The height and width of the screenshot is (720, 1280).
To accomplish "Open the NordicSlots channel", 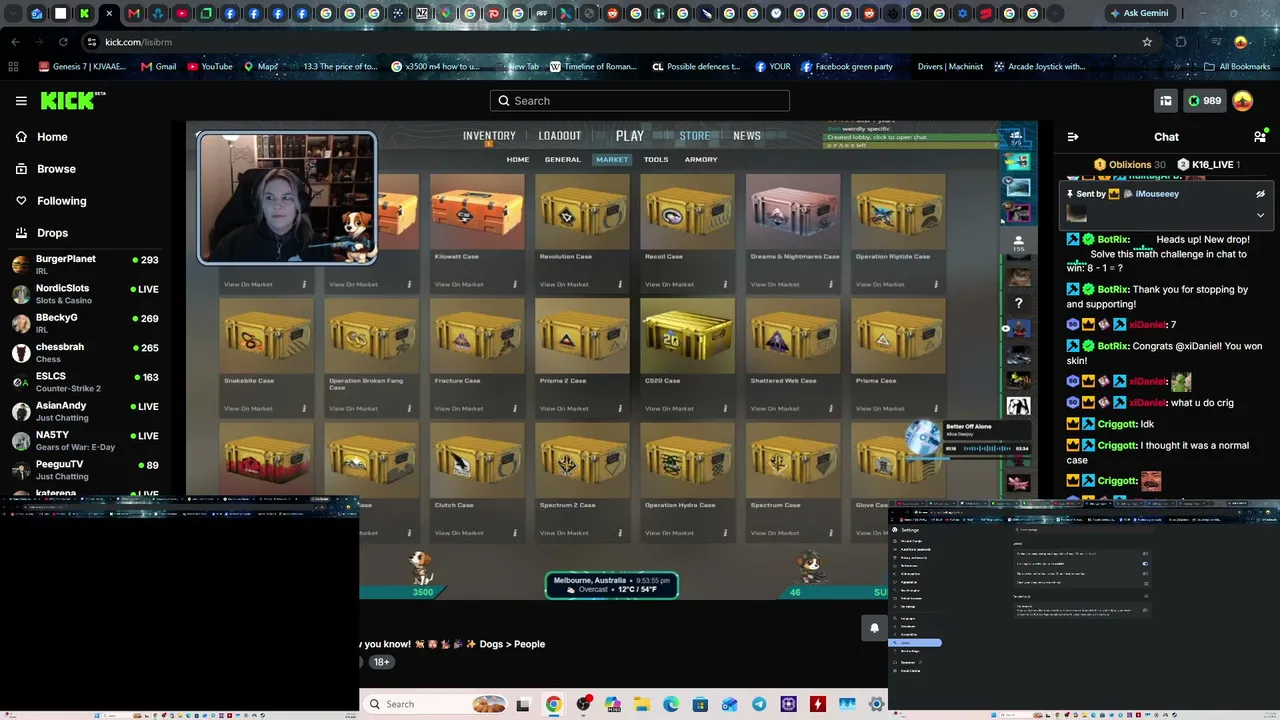I will [85, 294].
